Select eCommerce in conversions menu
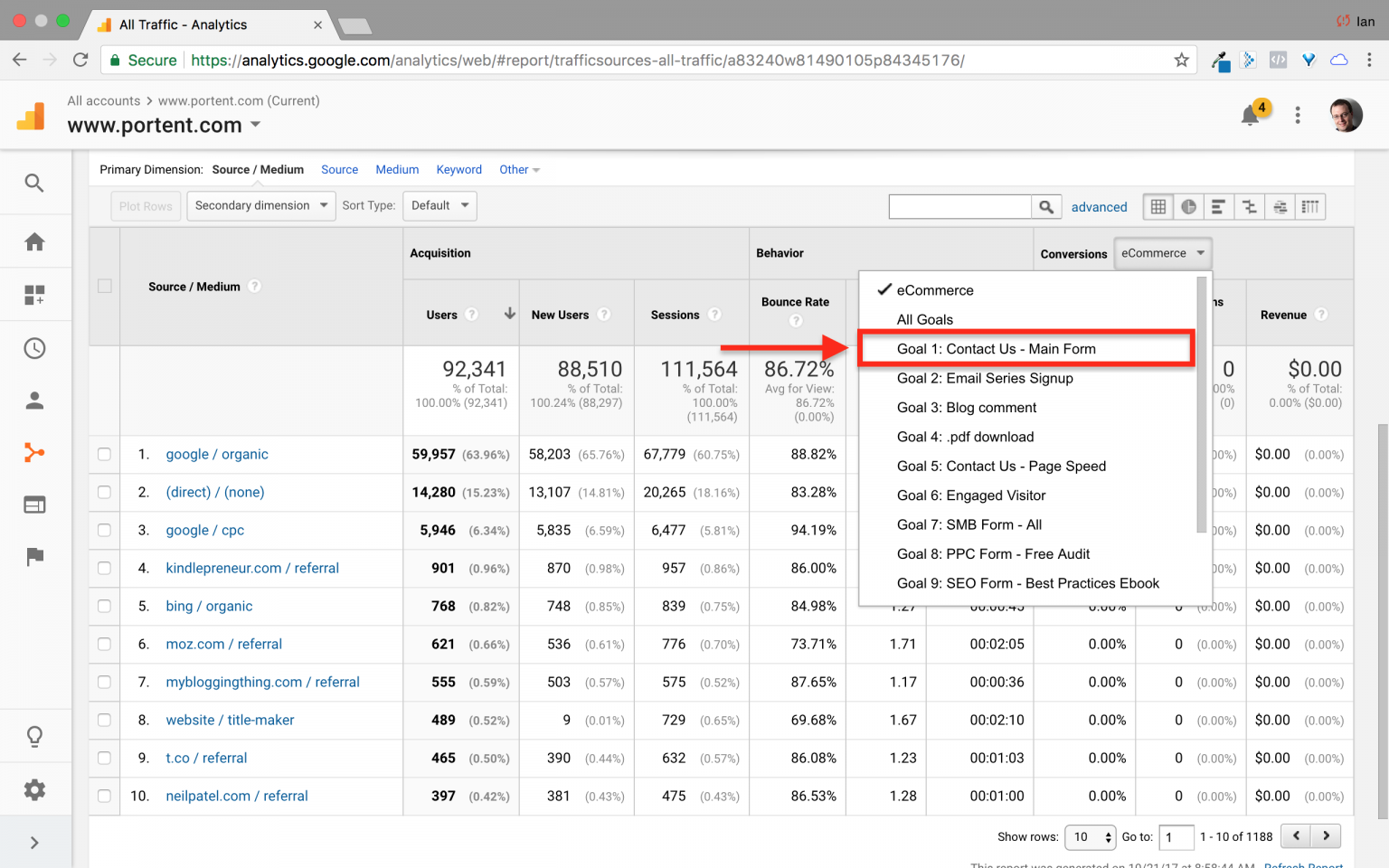 click(x=935, y=290)
